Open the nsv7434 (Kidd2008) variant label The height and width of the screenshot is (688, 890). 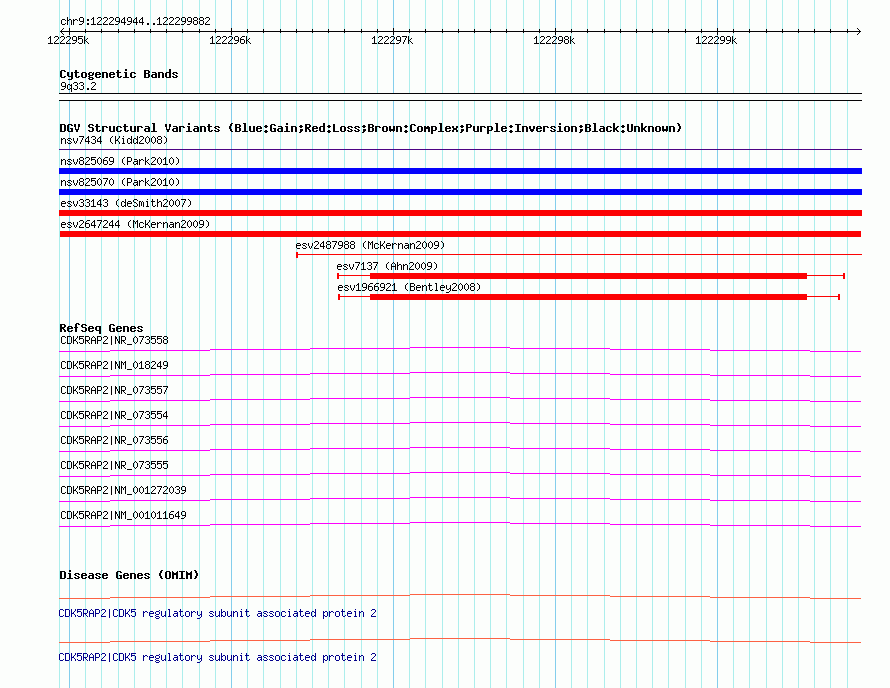(114, 140)
